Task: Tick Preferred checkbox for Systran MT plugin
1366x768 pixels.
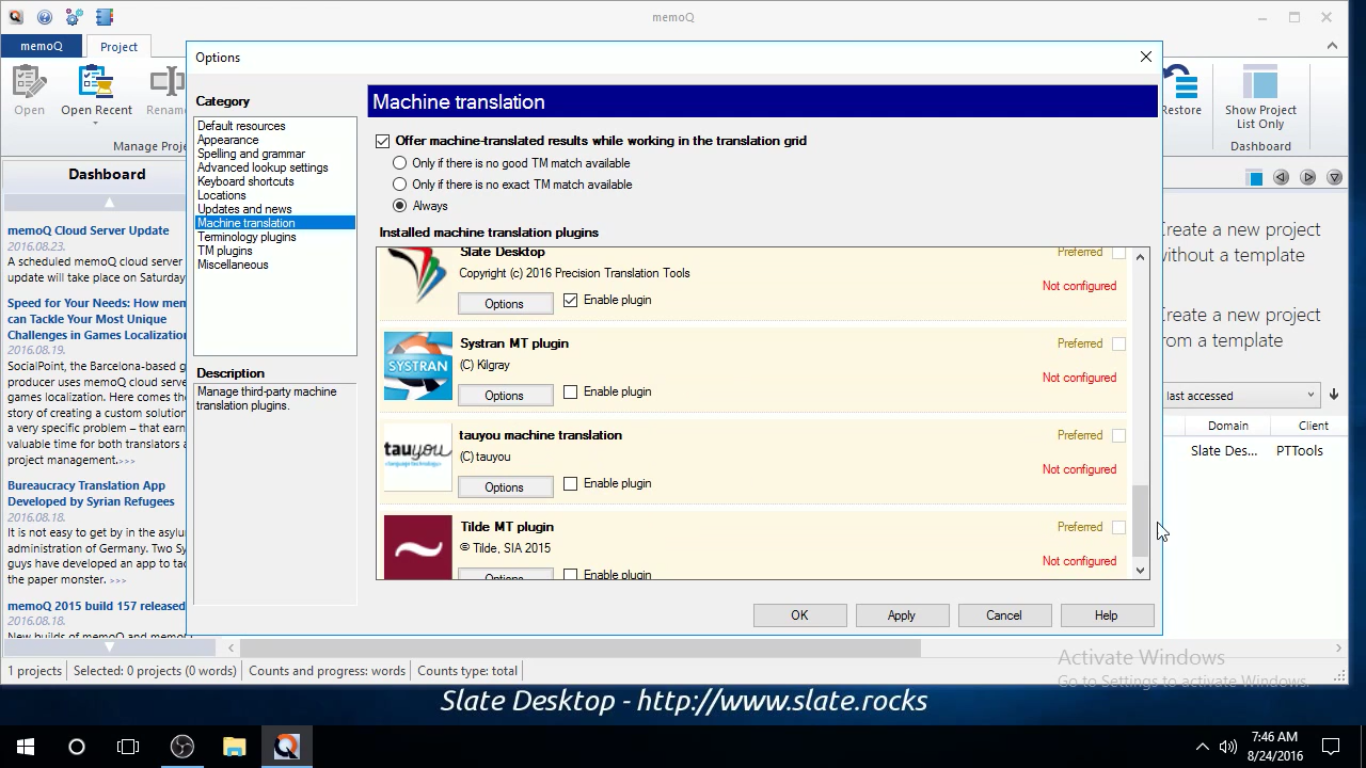Action: click(1118, 344)
